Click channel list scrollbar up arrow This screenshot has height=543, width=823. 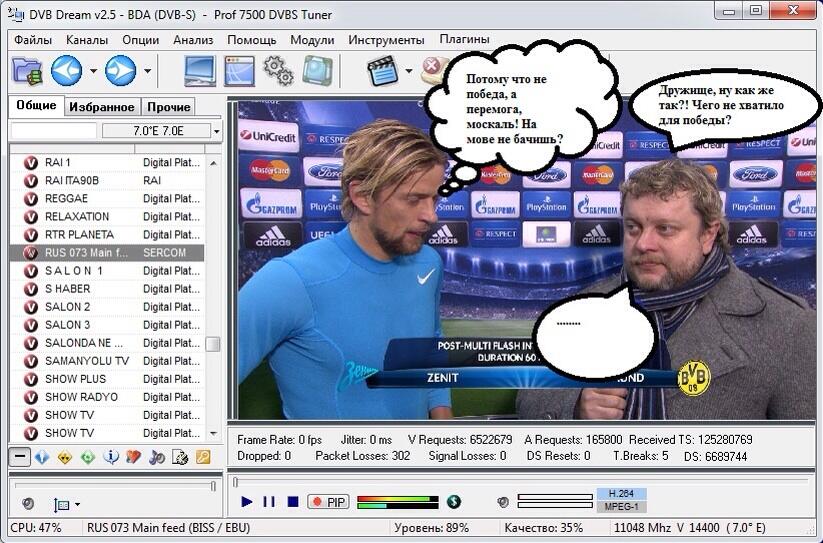214,163
